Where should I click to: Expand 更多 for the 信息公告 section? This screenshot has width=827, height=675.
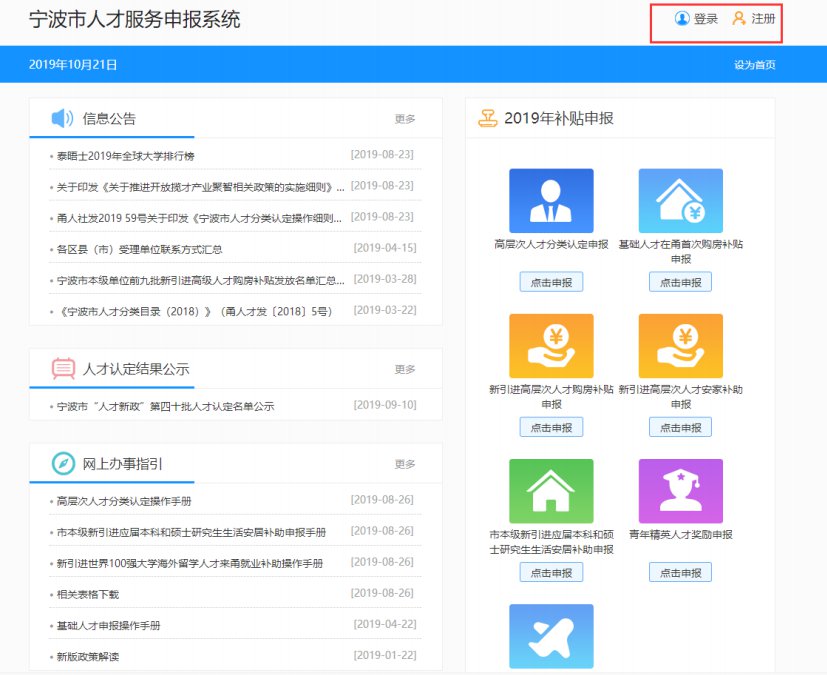coord(405,119)
